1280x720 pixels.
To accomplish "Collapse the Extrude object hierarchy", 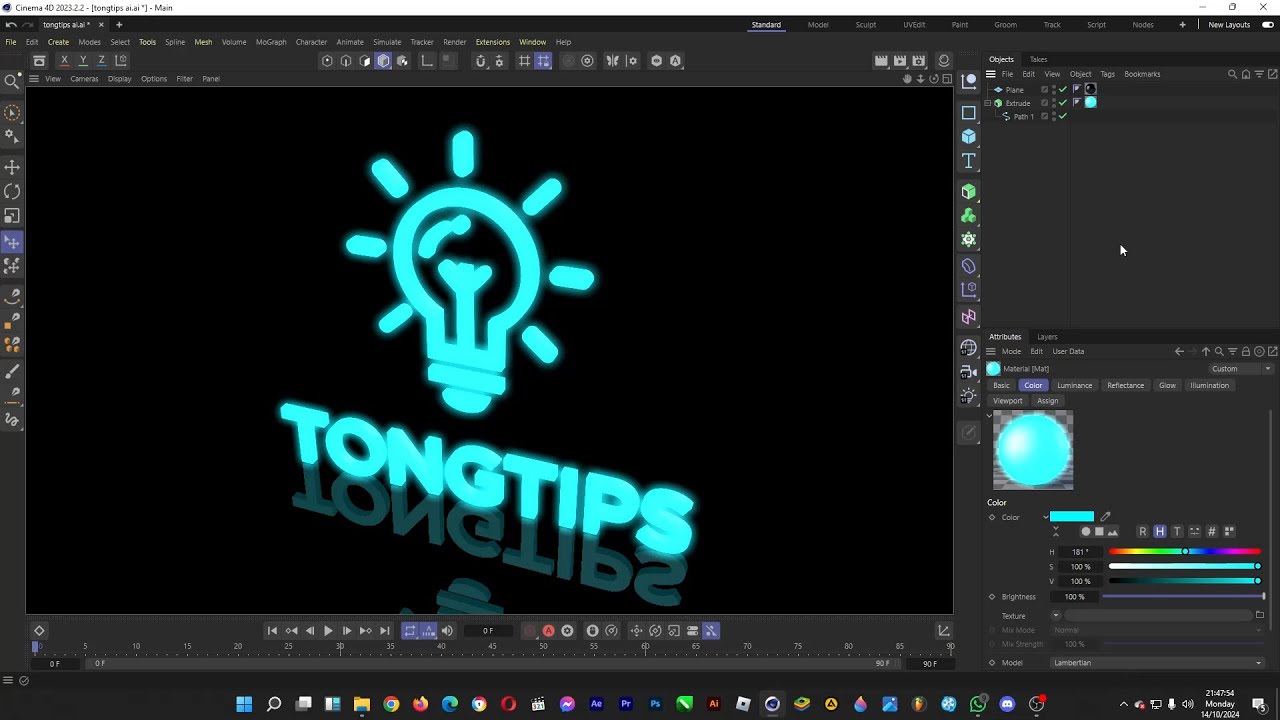I will [x=988, y=102].
